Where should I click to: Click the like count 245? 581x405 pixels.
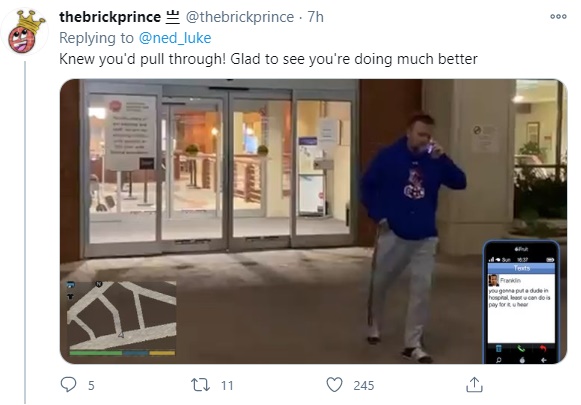[363, 385]
